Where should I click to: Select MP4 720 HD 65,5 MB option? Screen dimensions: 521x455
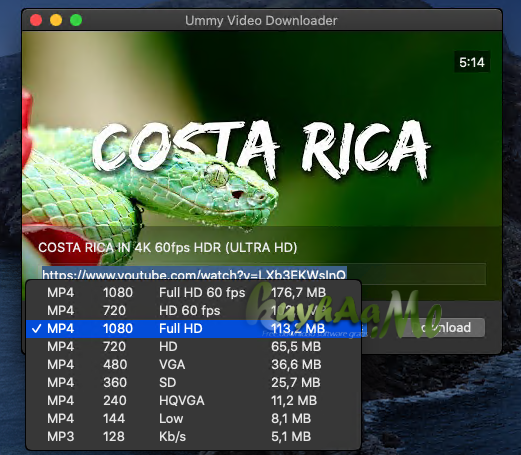point(193,347)
